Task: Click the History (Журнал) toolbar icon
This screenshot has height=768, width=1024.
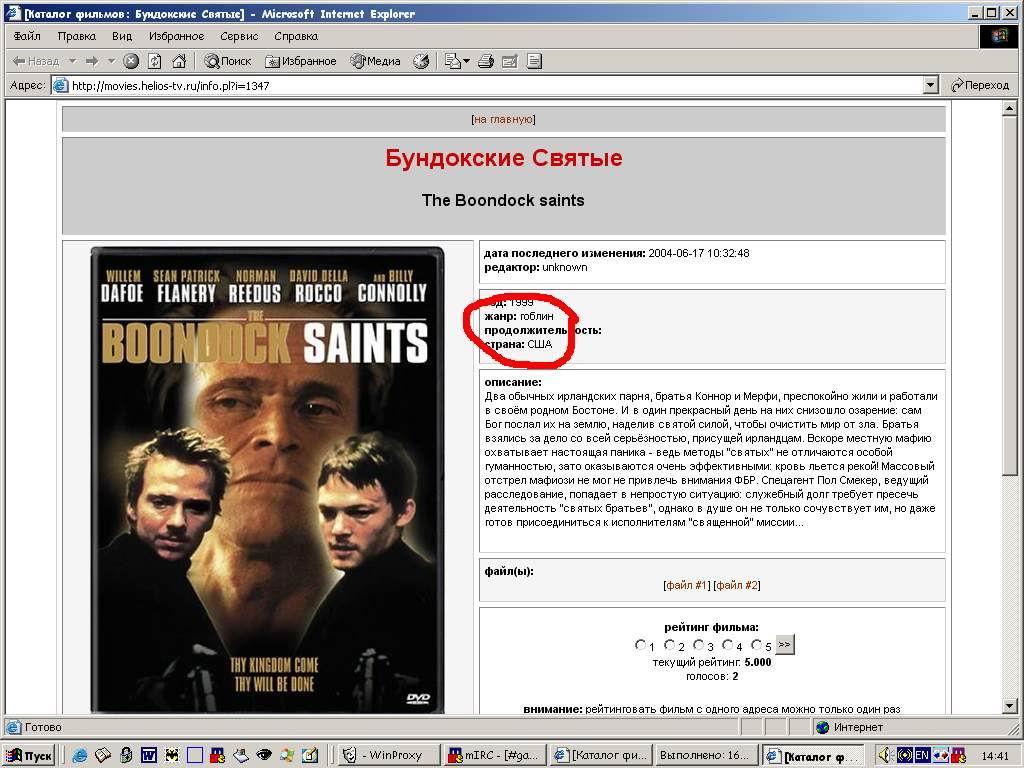Action: coord(421,61)
